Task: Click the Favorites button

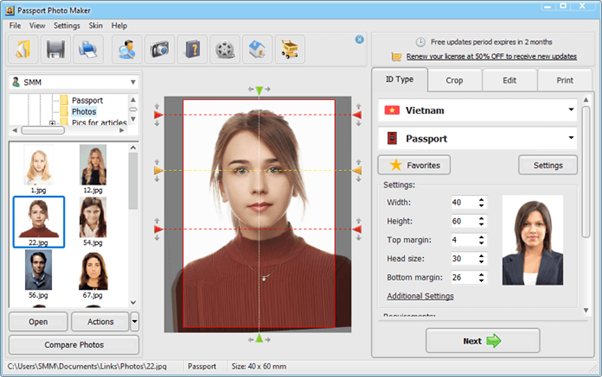Action: tap(414, 165)
